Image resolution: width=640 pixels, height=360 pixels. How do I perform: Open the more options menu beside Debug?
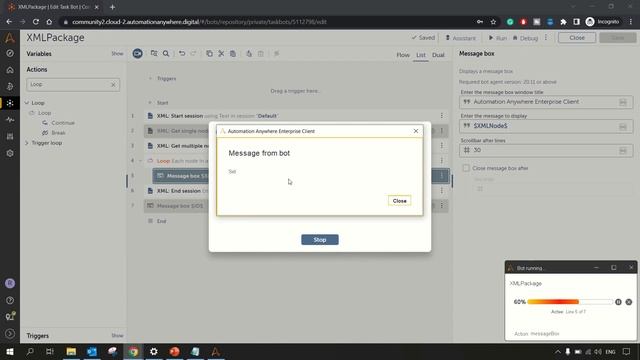pos(546,38)
